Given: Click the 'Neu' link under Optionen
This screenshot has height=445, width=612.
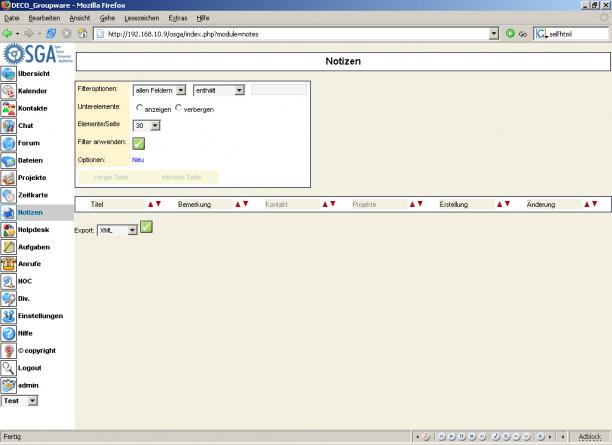Looking at the screenshot, I should (x=138, y=160).
